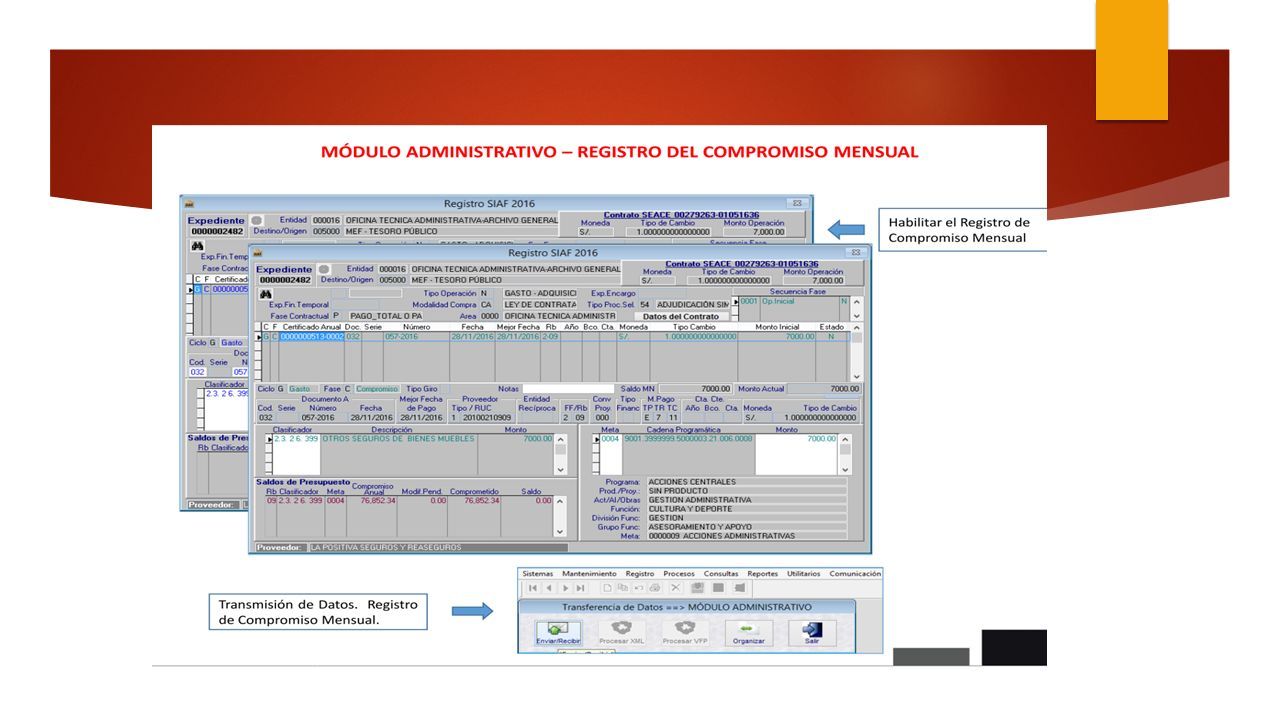
Task: Click the Procesar XML button
Action: 622,633
